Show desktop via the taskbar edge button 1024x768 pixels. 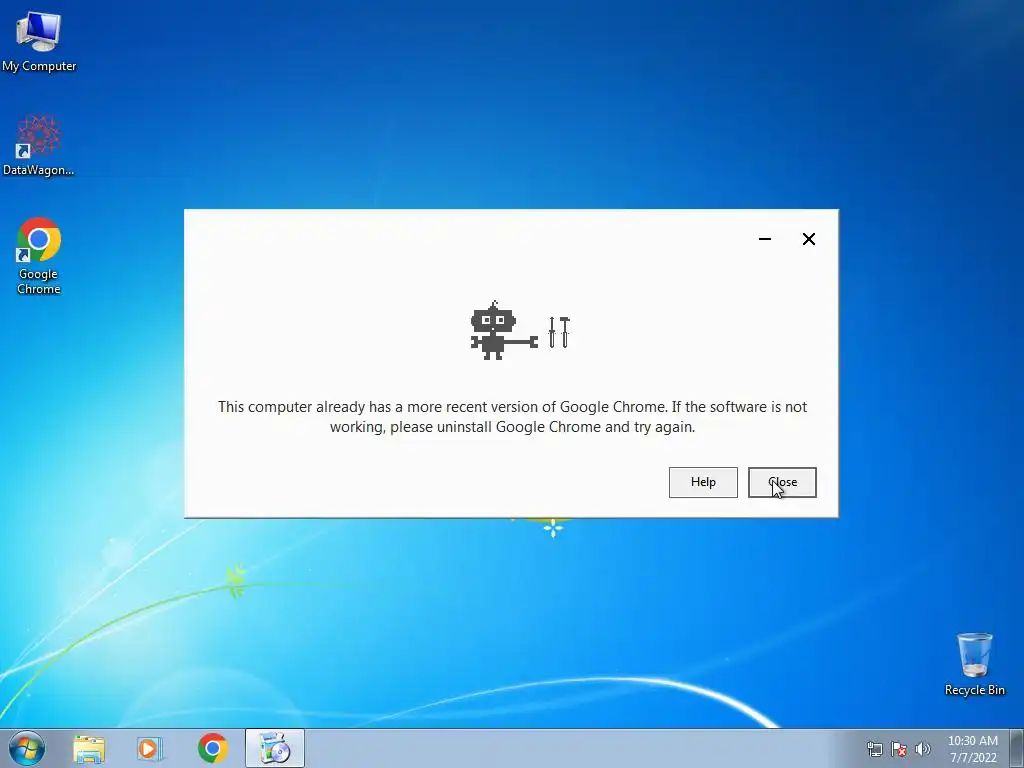tap(1016, 748)
